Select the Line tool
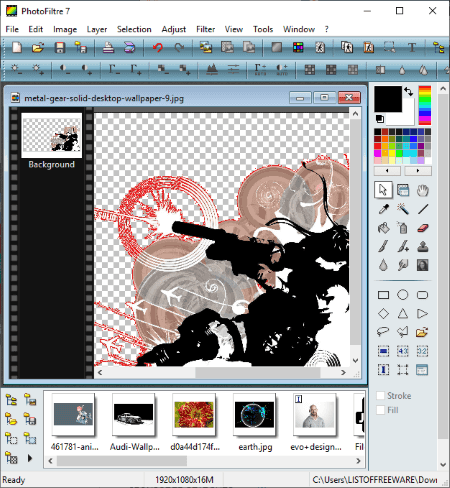This screenshot has width=450, height=488. [422, 209]
